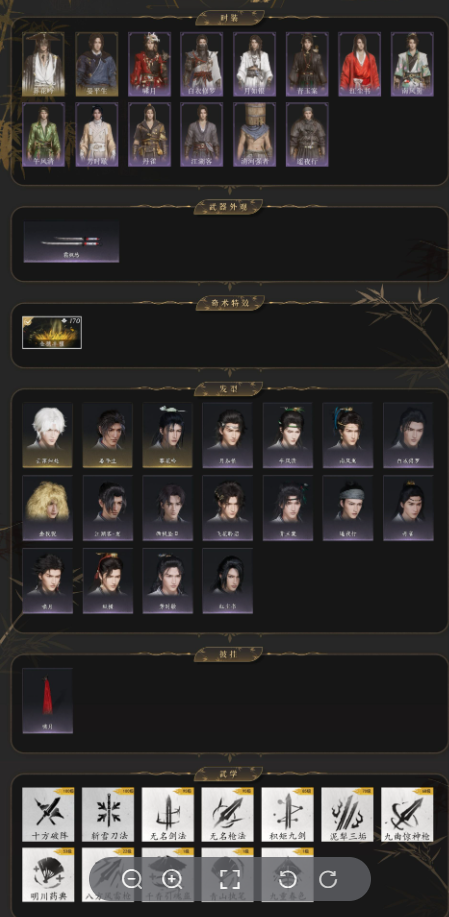Choose the green robe costume thumbnail

[x=44, y=135]
